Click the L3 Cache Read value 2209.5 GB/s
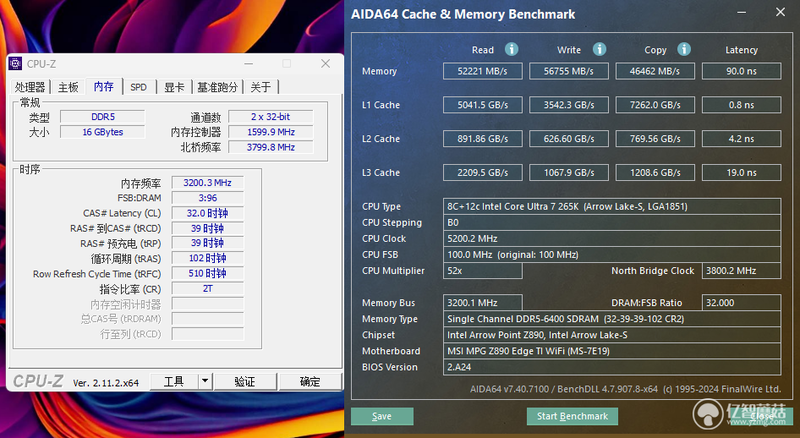This screenshot has width=800, height=438. point(483,173)
